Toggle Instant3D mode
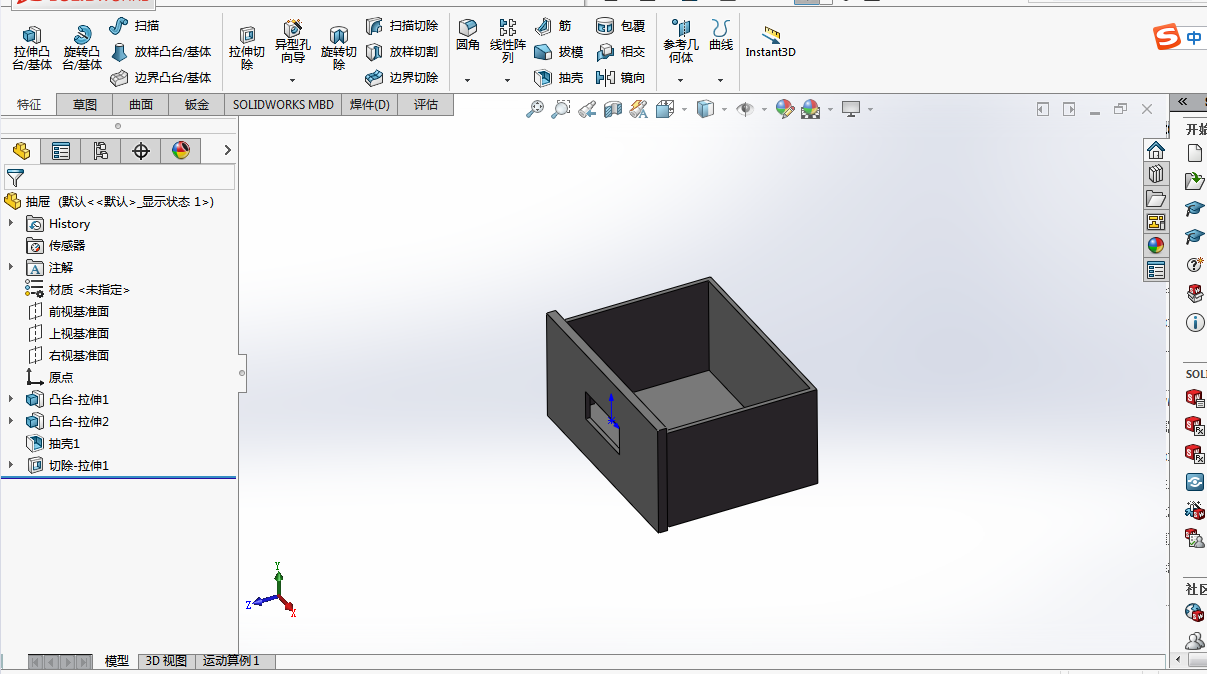This screenshot has height=674, width=1207. point(770,42)
